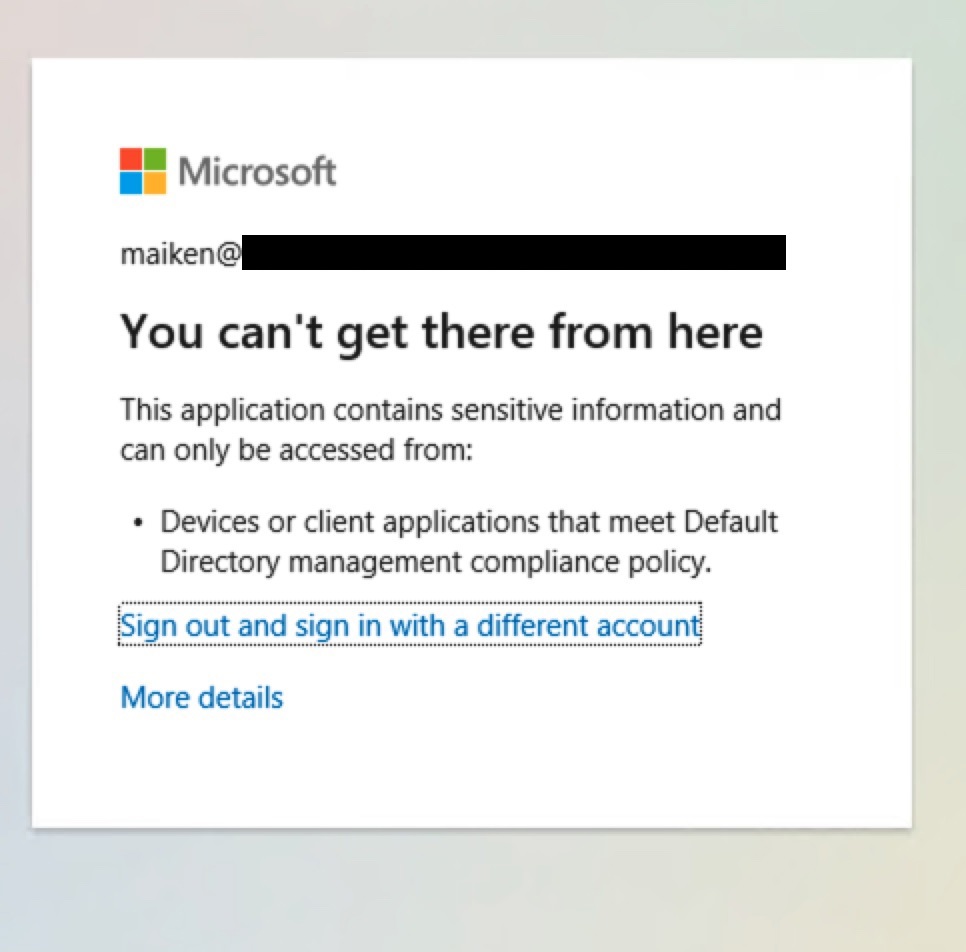Open Sign out and sign in with different account
The image size is (966, 952).
(x=410, y=625)
